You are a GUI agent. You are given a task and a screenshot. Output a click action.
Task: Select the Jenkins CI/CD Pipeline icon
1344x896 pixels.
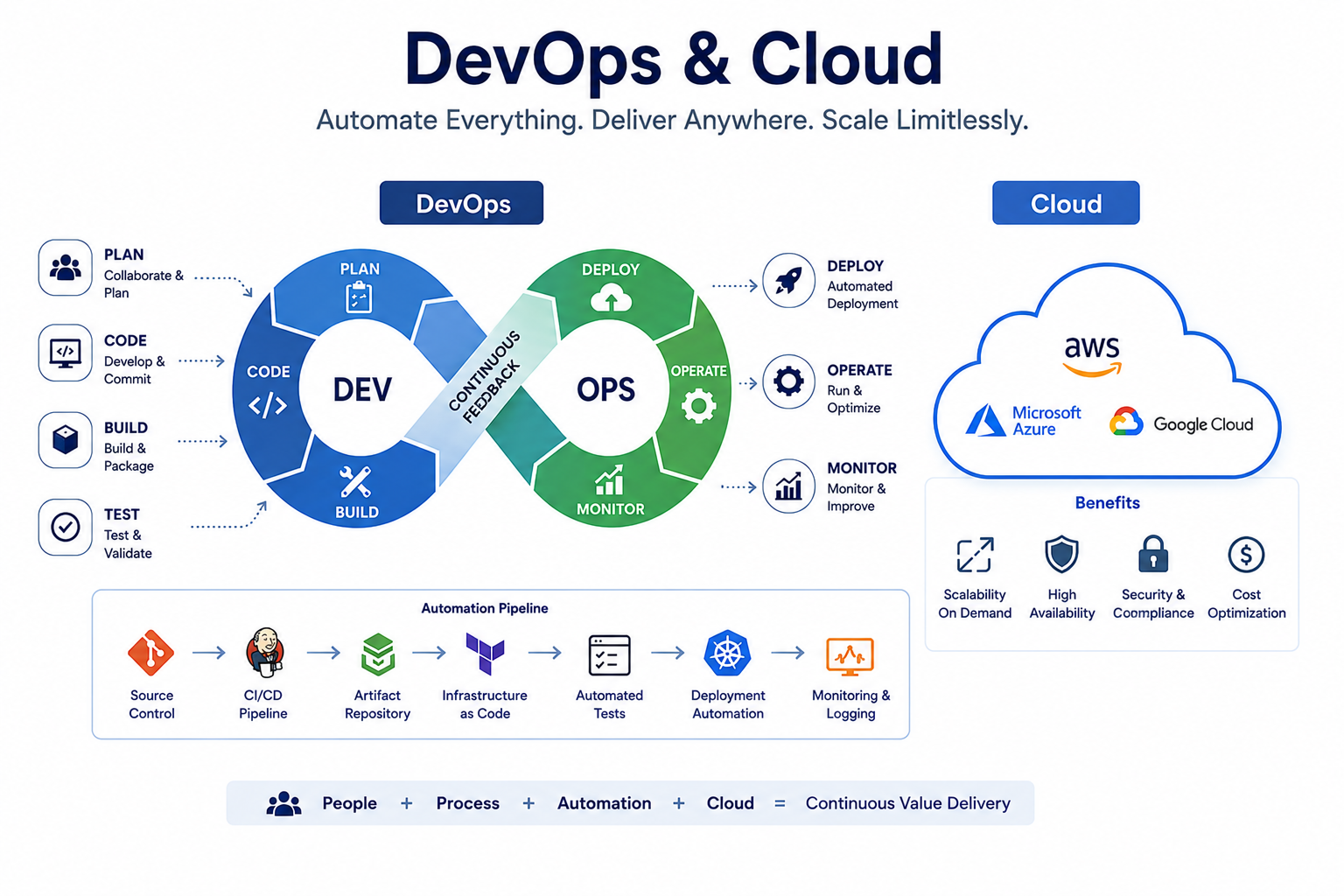264,653
